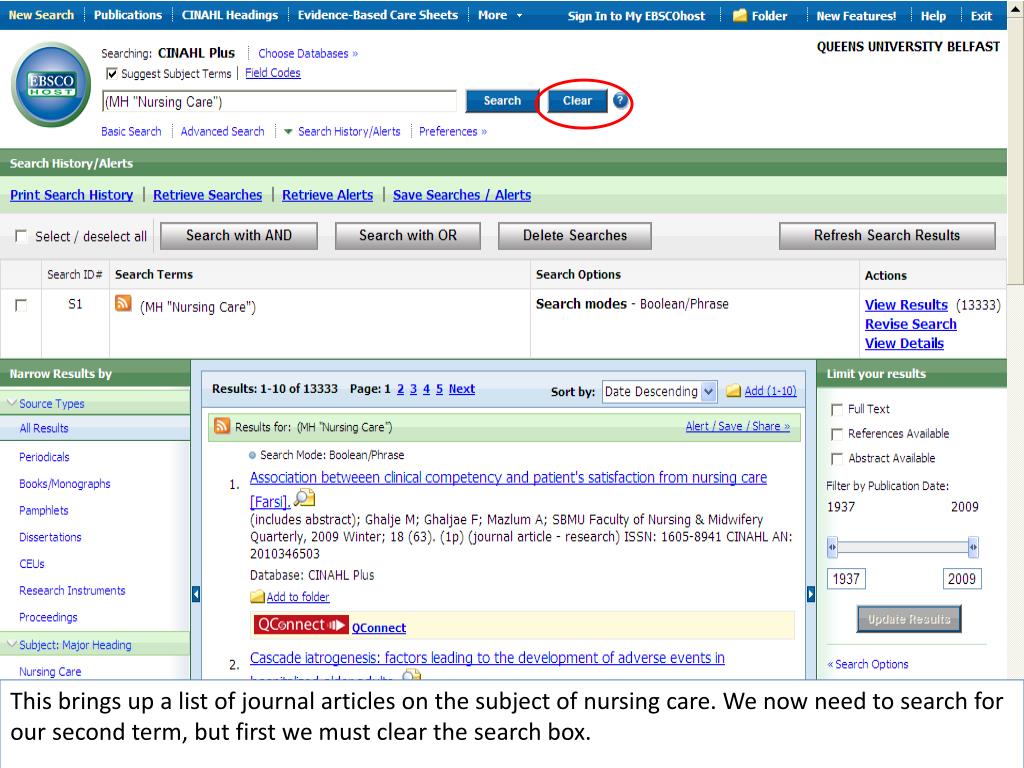Open CINAHL Headings menu item
Screen dimensions: 1024x768
click(x=230, y=15)
